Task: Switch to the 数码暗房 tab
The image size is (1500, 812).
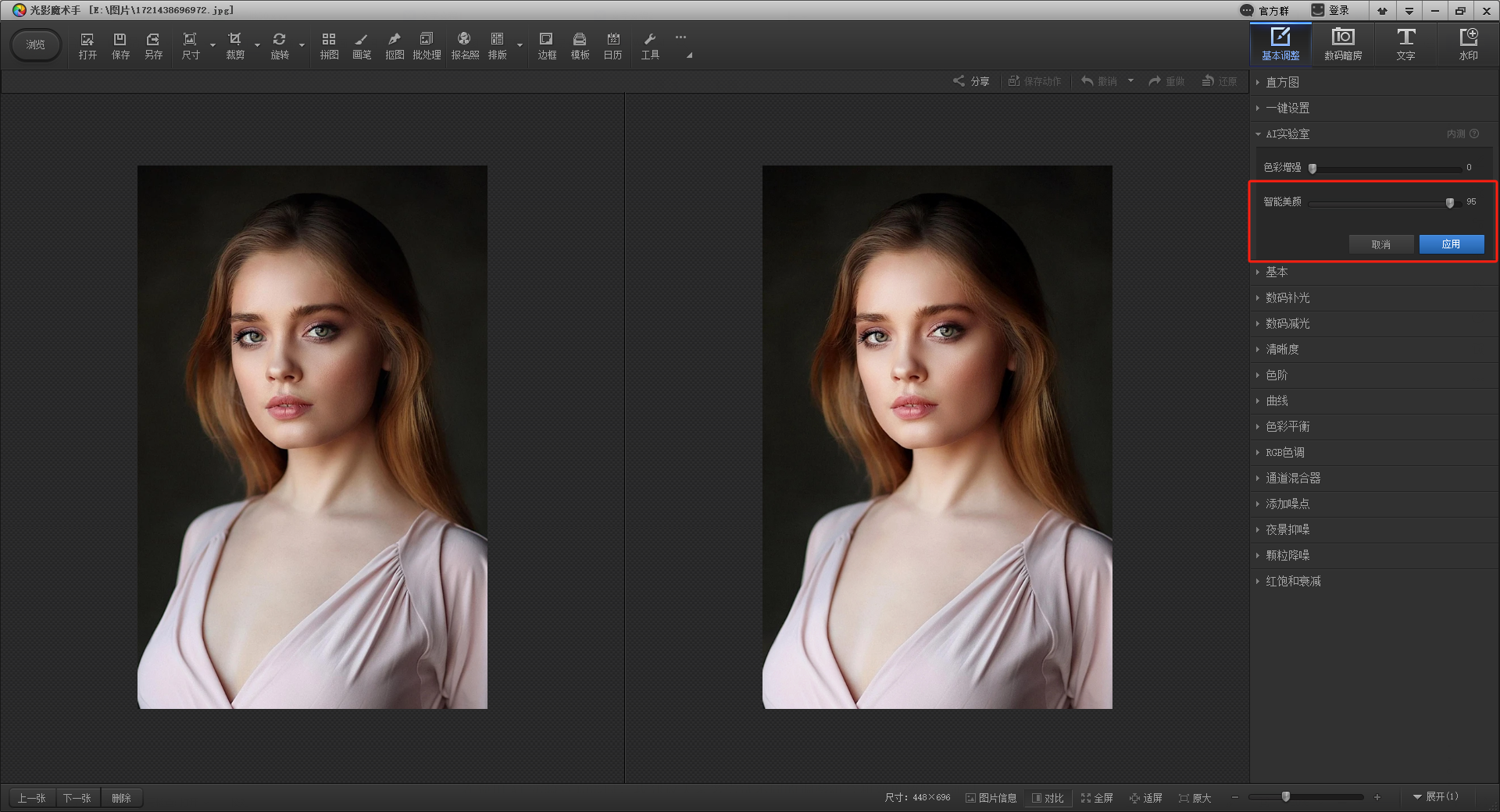Action: coord(1343,44)
